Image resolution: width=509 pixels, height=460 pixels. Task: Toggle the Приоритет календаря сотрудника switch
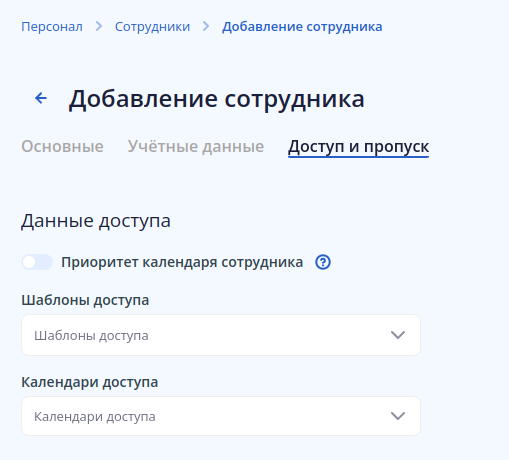[x=37, y=262]
